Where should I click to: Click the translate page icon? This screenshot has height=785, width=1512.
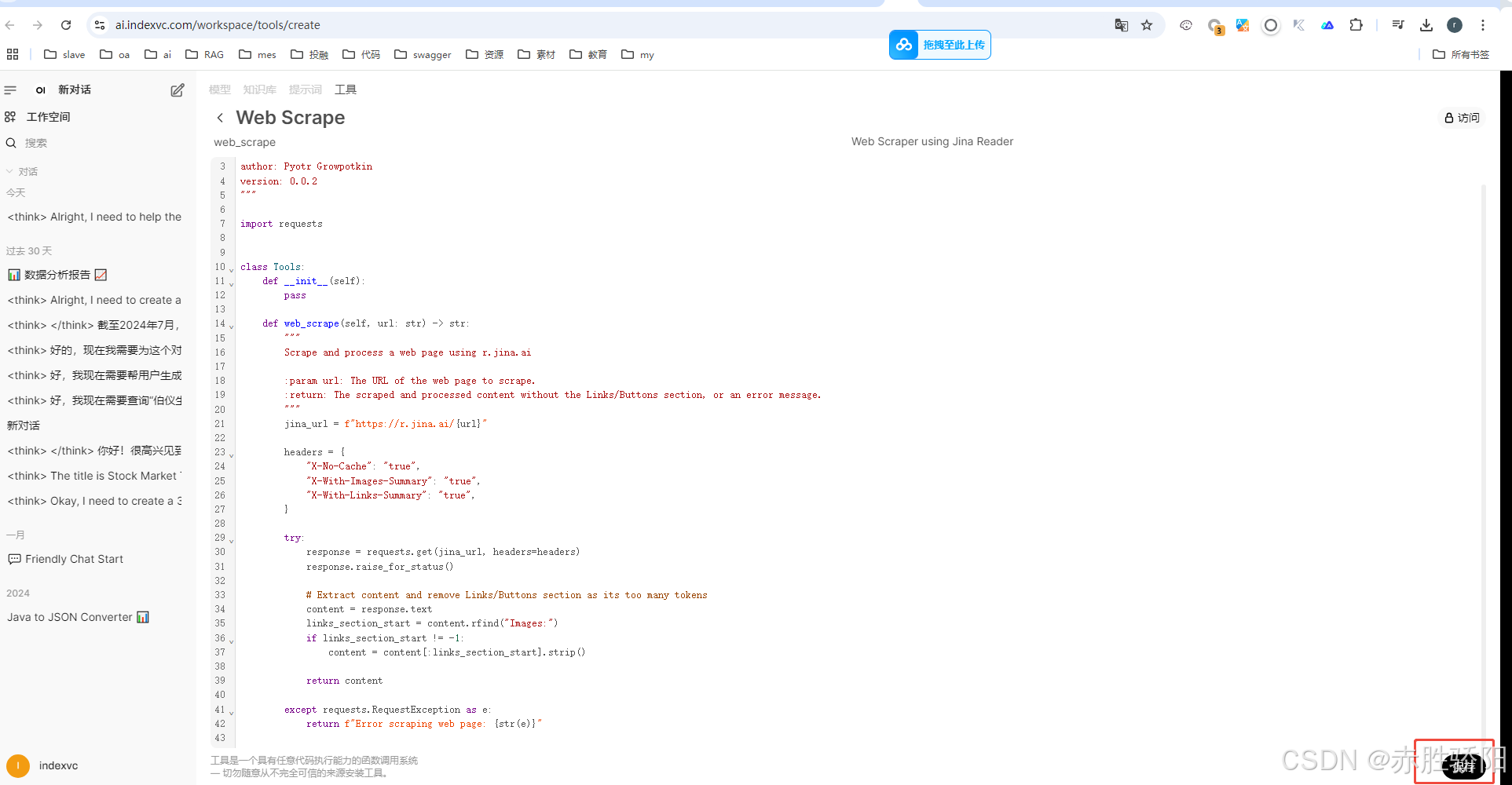coord(1121,25)
